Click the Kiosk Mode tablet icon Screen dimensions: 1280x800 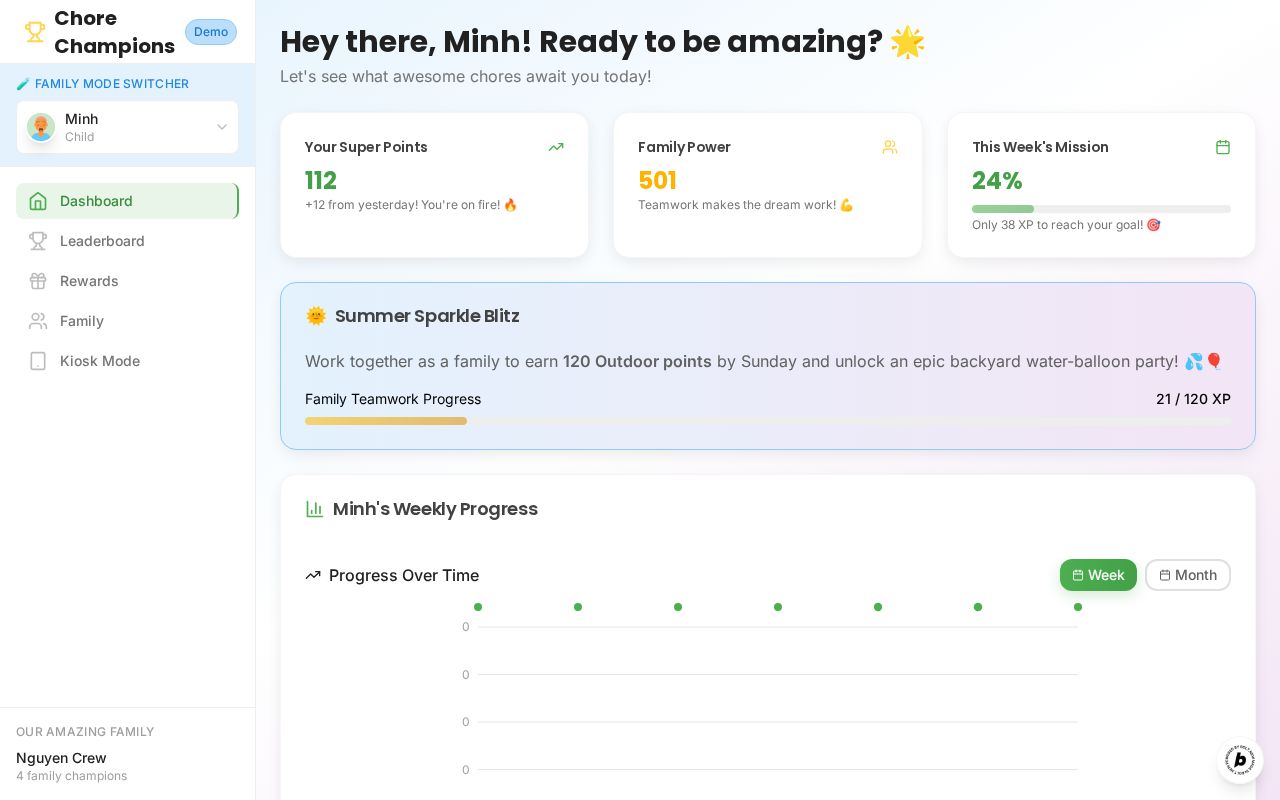click(38, 361)
